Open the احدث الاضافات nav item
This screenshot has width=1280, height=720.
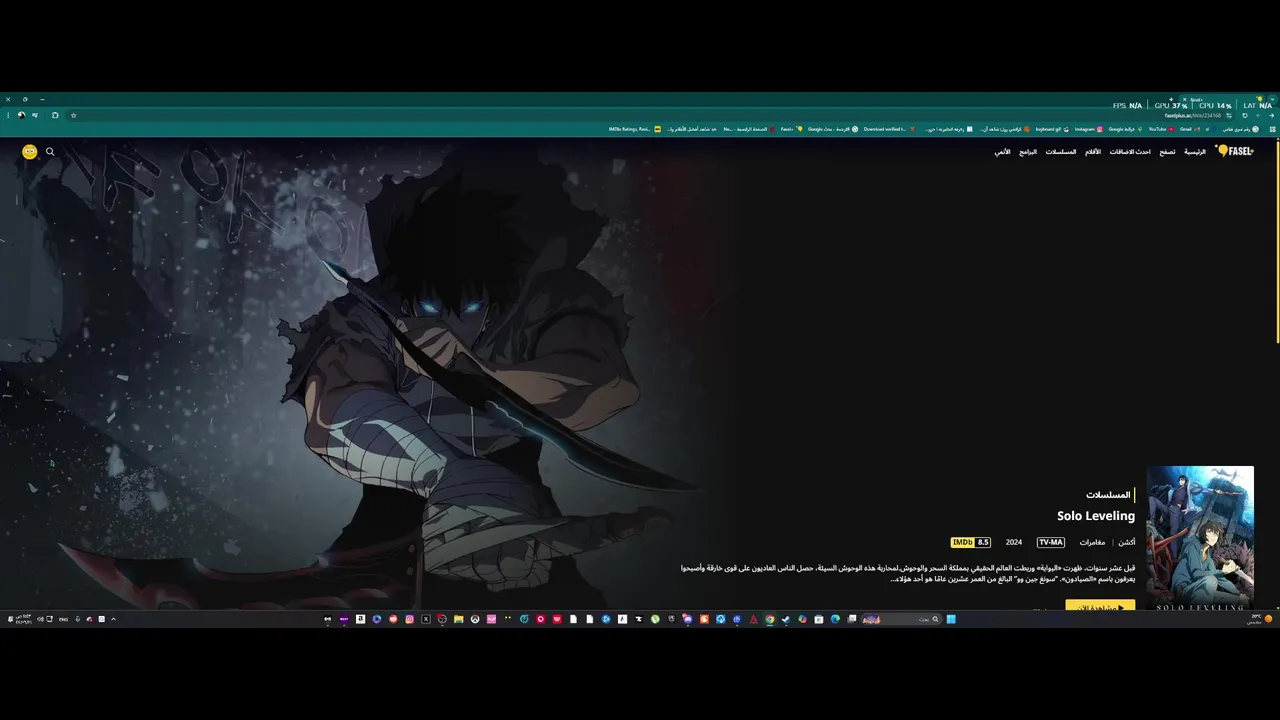(1130, 152)
